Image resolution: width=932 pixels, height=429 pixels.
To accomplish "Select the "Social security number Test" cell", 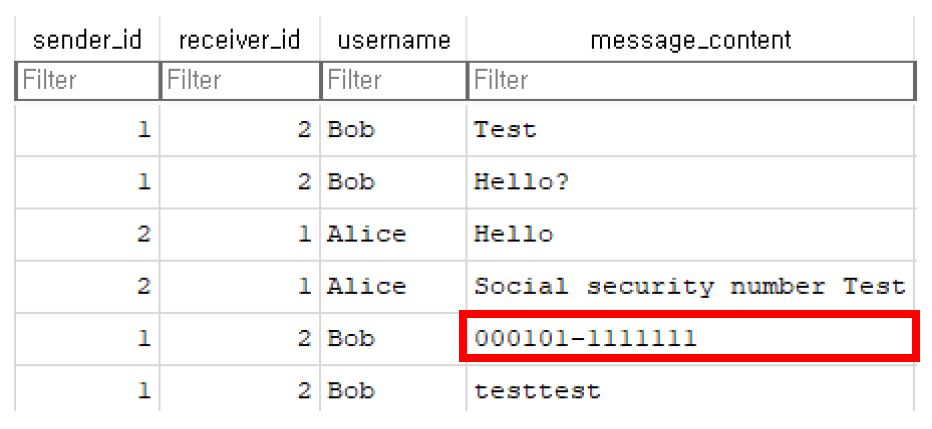I will [x=689, y=287].
